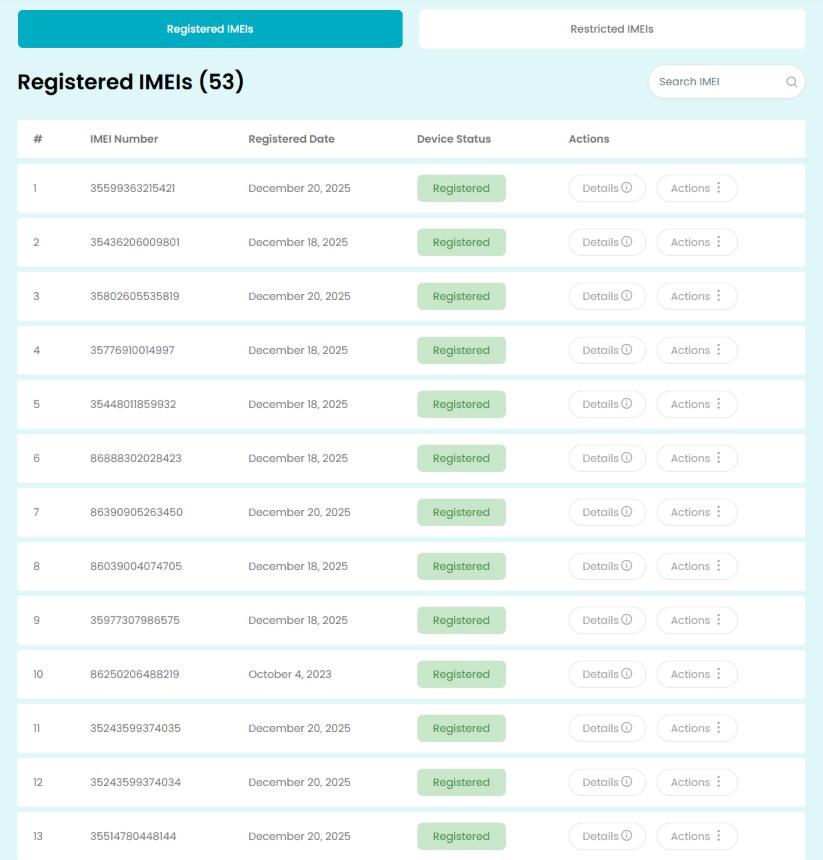823x860 pixels.
Task: Click Registered status badge for IMEI 86888302028423
Action: coord(461,458)
